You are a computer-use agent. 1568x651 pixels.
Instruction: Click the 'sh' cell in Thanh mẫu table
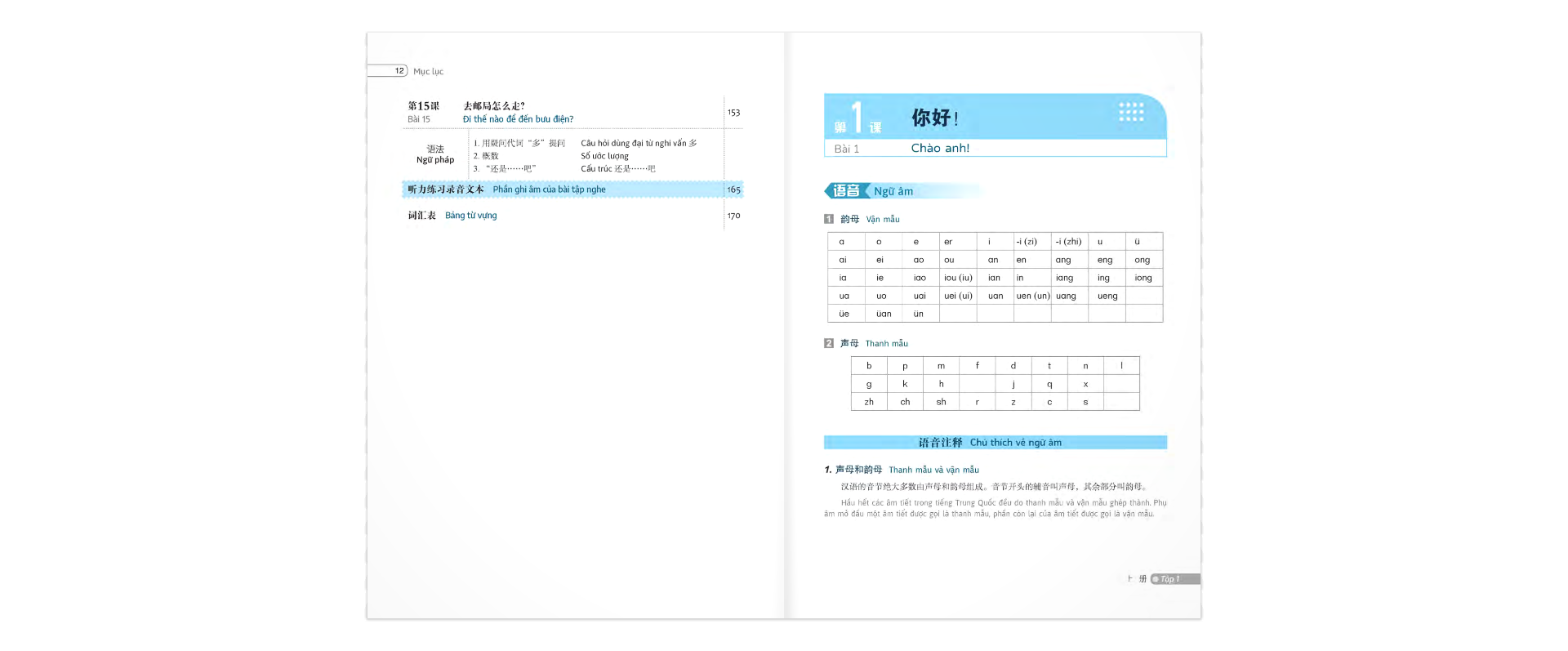[x=941, y=402]
